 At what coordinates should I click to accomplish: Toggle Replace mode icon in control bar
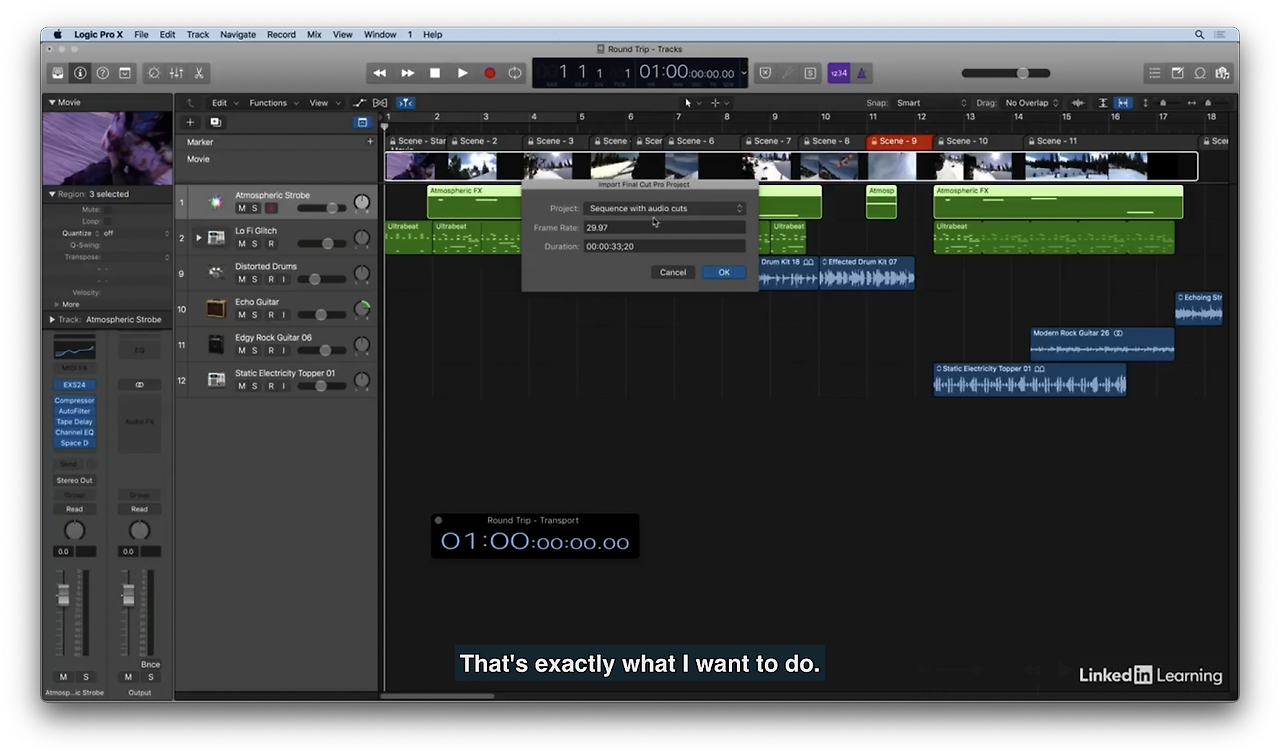coord(765,73)
